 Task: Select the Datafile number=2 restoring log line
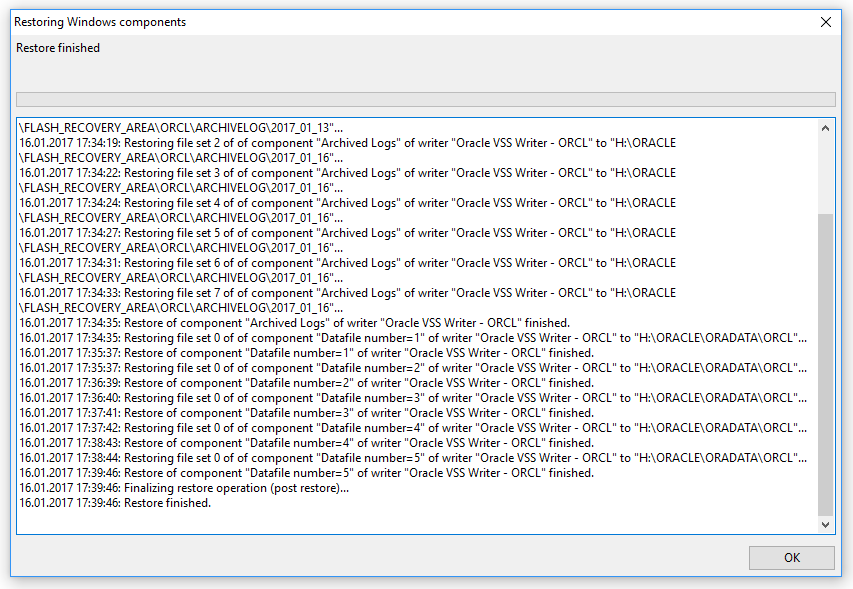(x=412, y=368)
